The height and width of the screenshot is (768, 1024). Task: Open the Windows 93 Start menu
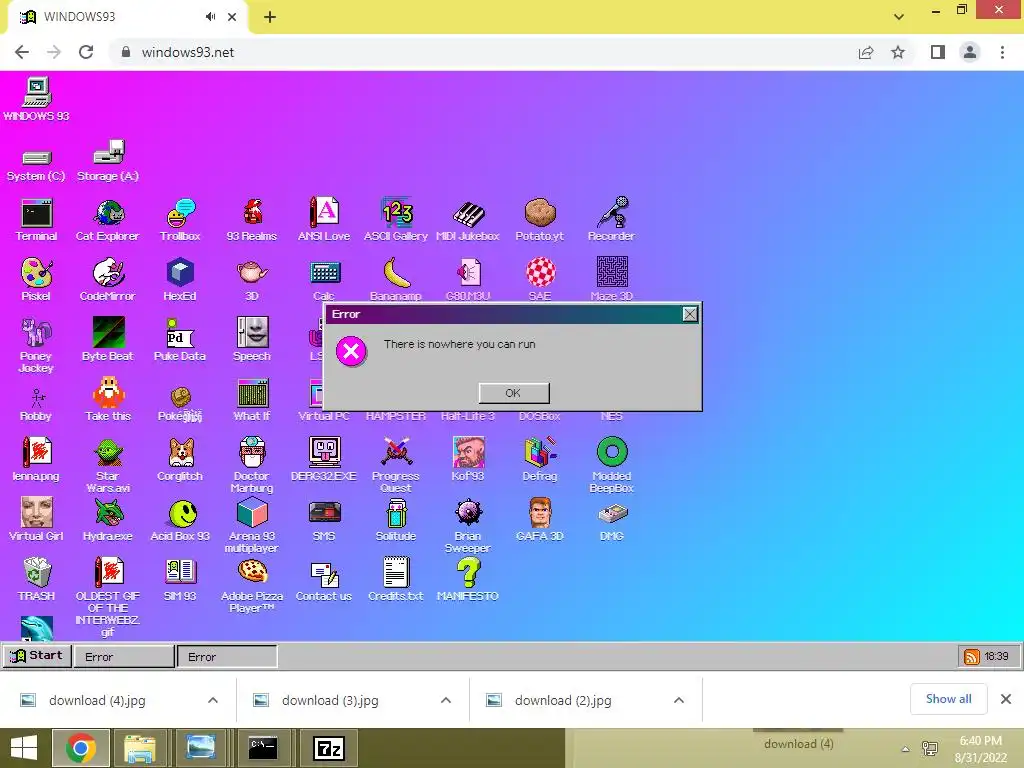tap(37, 656)
